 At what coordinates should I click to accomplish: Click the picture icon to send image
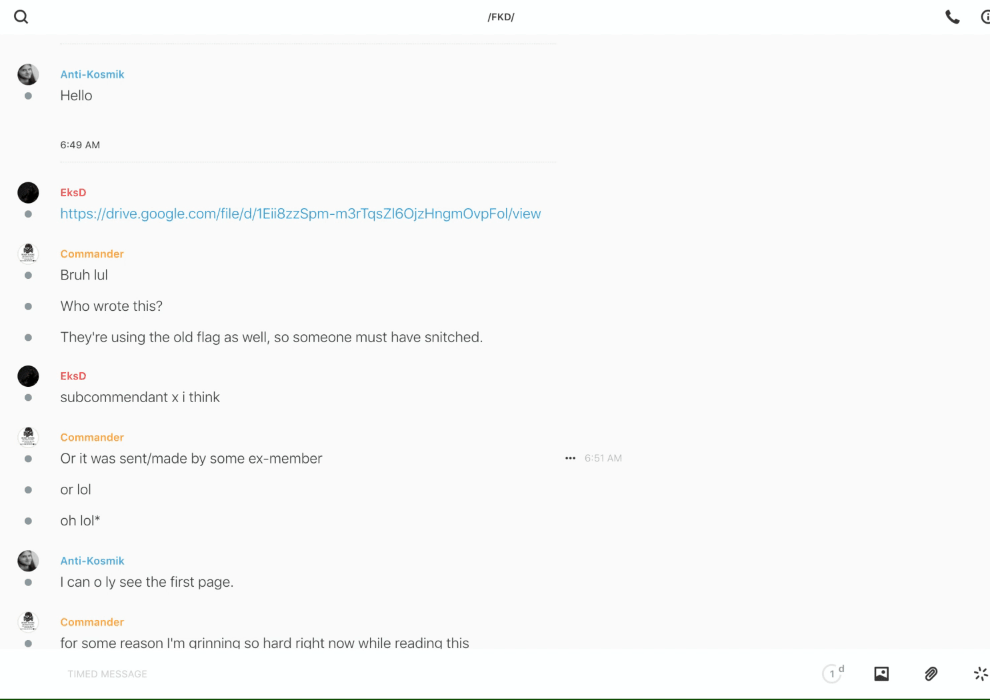[881, 674]
